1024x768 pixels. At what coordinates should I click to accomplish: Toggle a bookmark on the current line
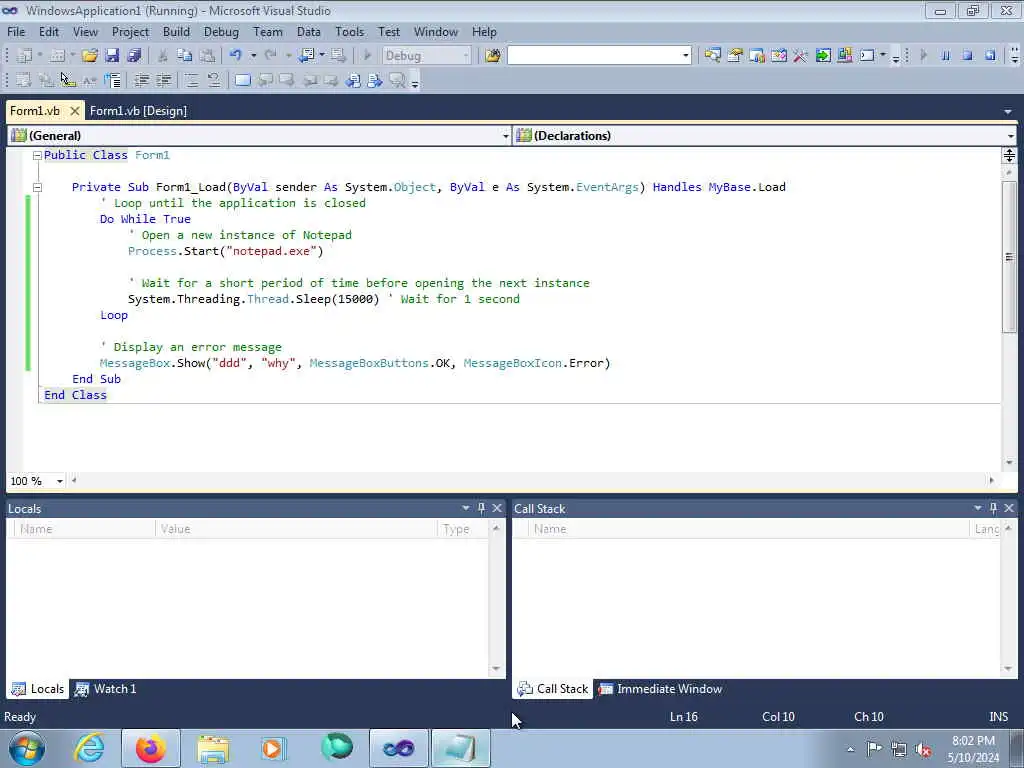pos(242,80)
